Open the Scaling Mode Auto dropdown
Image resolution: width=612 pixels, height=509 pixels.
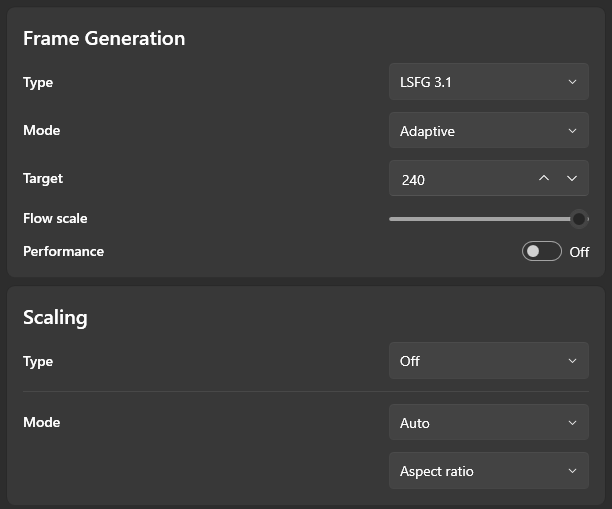489,422
